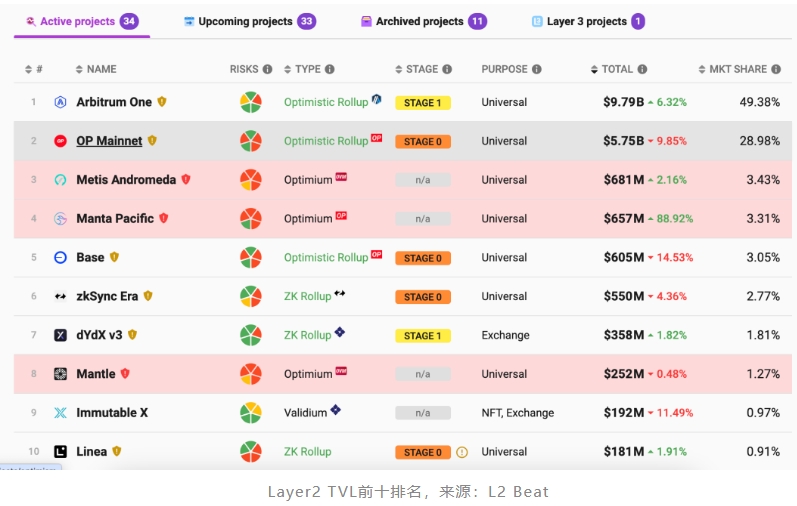This screenshot has width=797, height=506.
Task: Open Base risk pie chart
Action: tap(251, 257)
